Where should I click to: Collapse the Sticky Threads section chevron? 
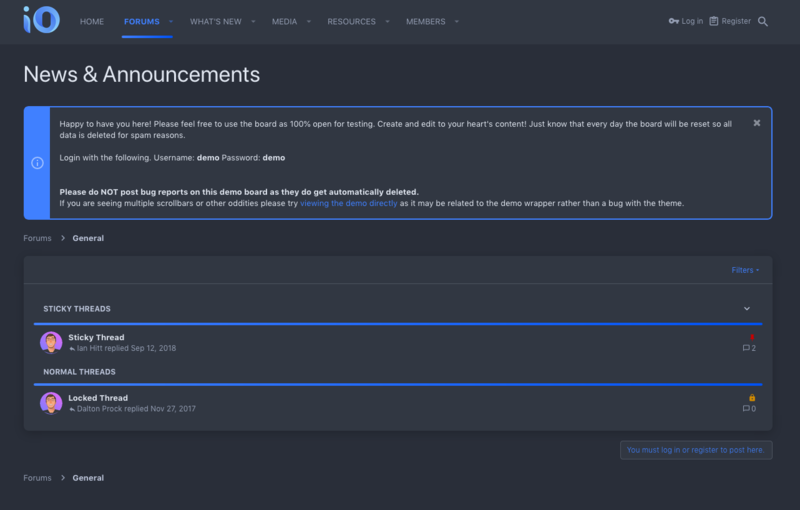(x=746, y=309)
